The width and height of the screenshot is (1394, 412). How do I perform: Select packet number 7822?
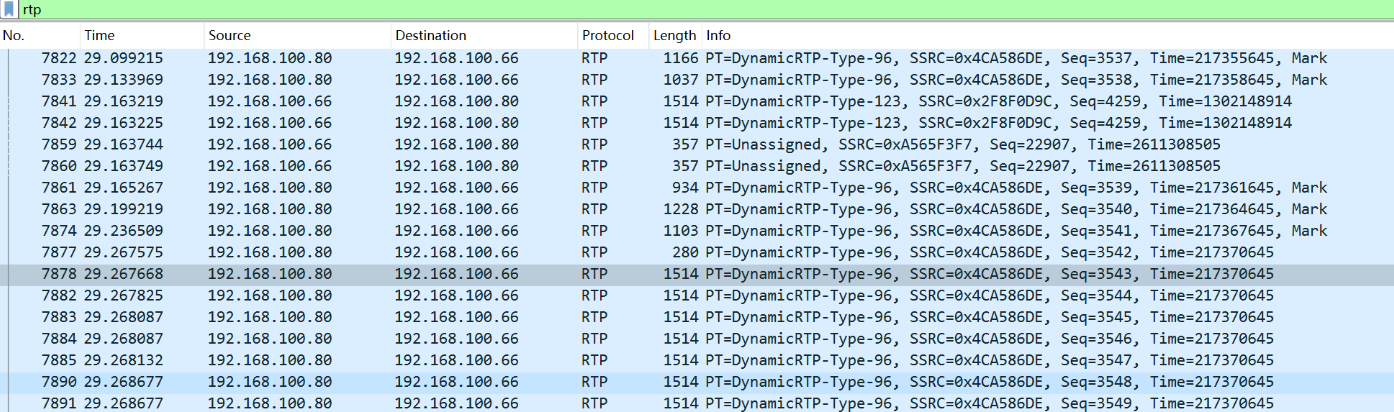click(x=697, y=58)
